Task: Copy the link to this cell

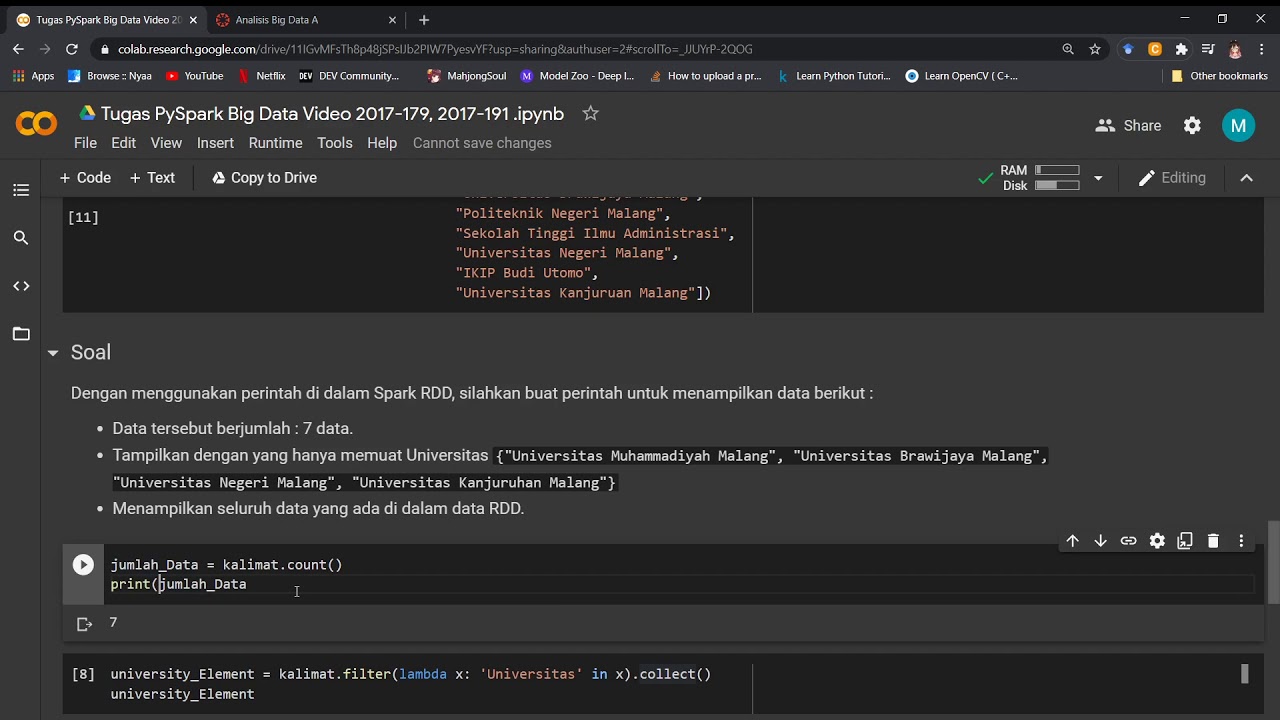Action: [1128, 541]
